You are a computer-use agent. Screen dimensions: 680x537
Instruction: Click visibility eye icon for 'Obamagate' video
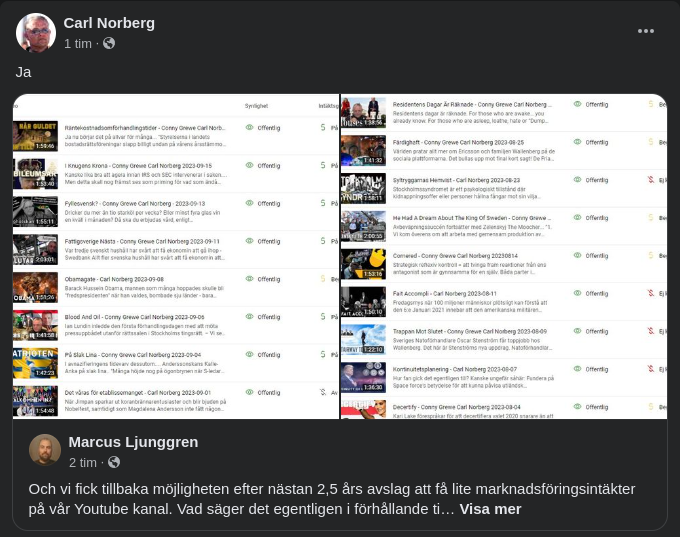coord(250,279)
